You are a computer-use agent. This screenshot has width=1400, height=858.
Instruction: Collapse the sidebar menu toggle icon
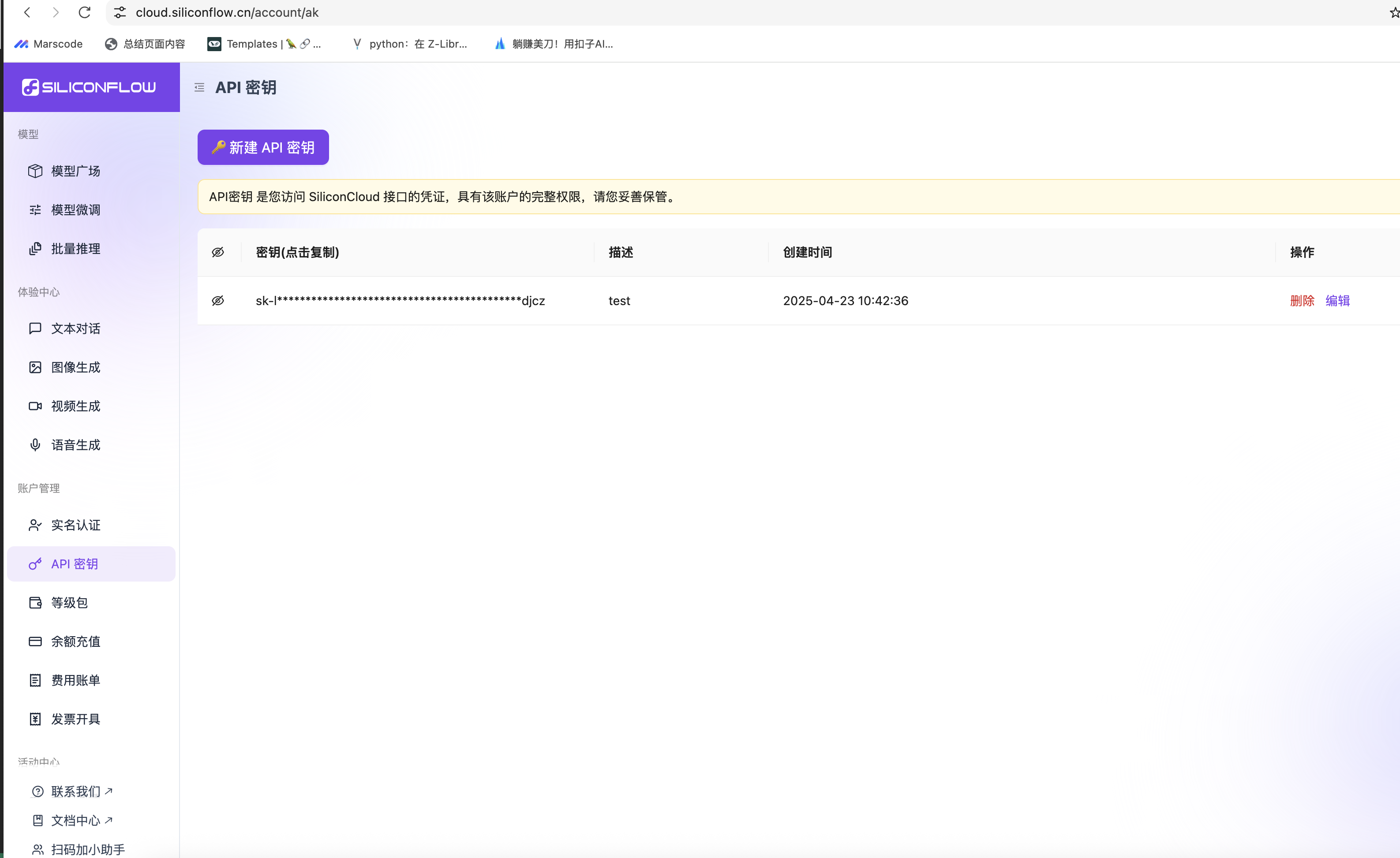(x=199, y=87)
